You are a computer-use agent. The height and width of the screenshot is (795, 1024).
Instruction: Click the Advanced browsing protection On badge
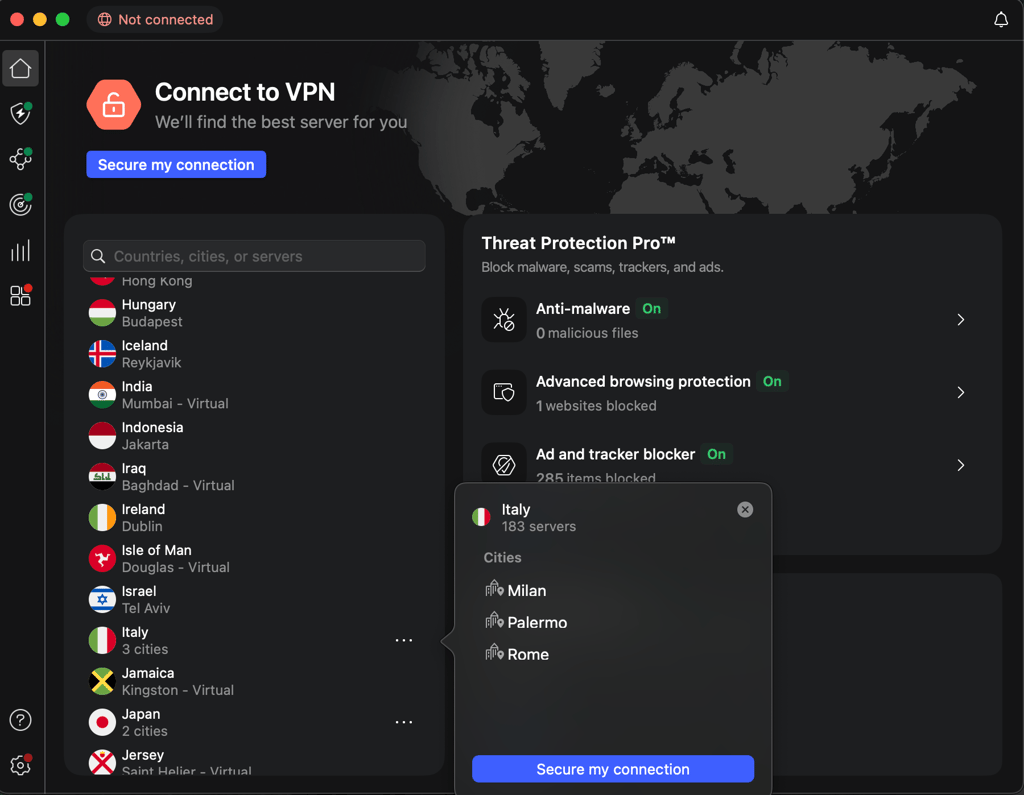point(772,381)
